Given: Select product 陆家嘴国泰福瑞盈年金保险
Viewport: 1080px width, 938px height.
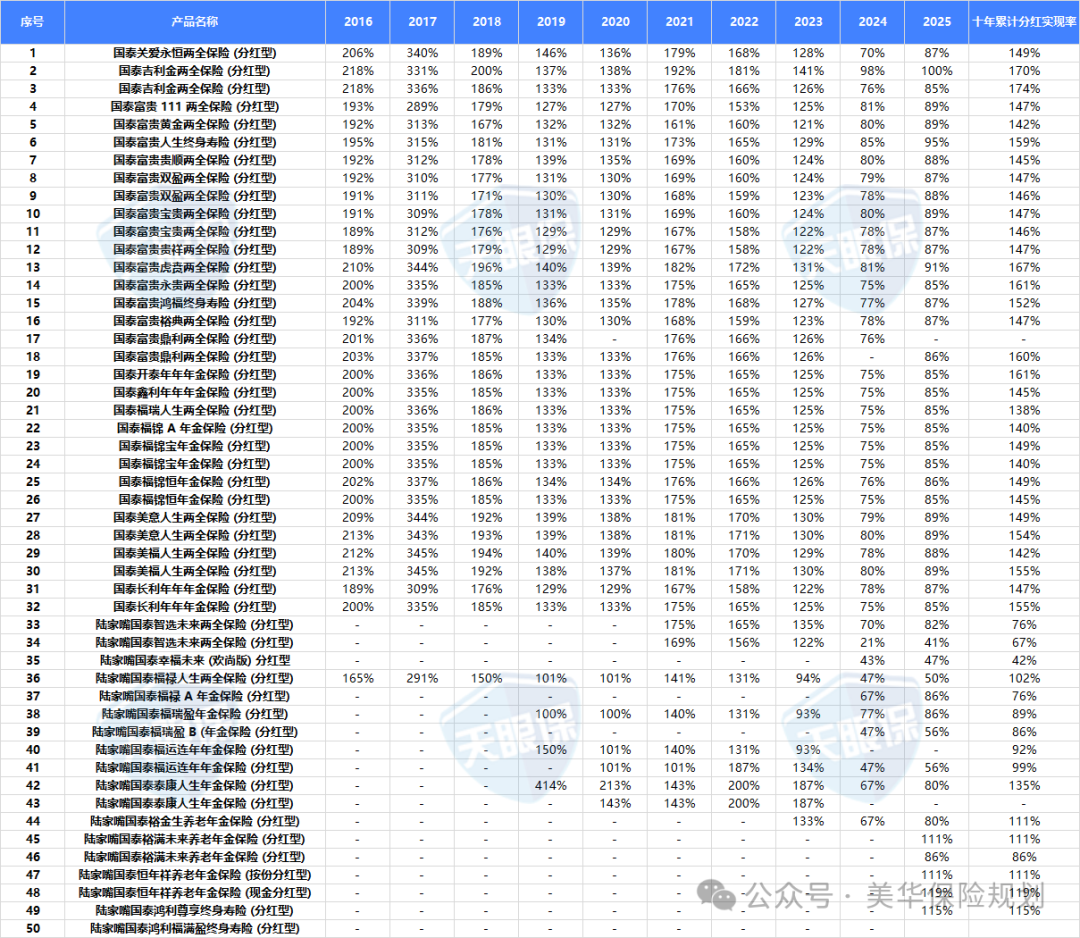Looking at the screenshot, I should click(x=195, y=714).
